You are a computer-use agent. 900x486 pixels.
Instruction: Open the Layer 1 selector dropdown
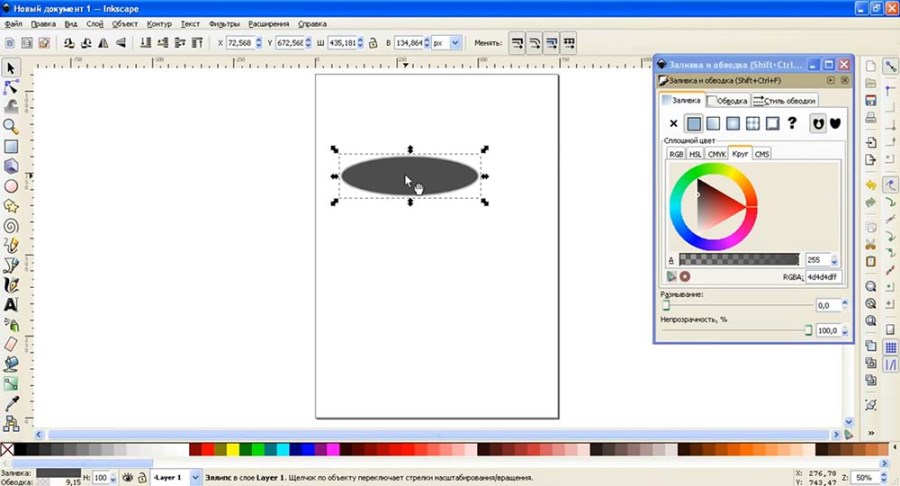[x=195, y=477]
